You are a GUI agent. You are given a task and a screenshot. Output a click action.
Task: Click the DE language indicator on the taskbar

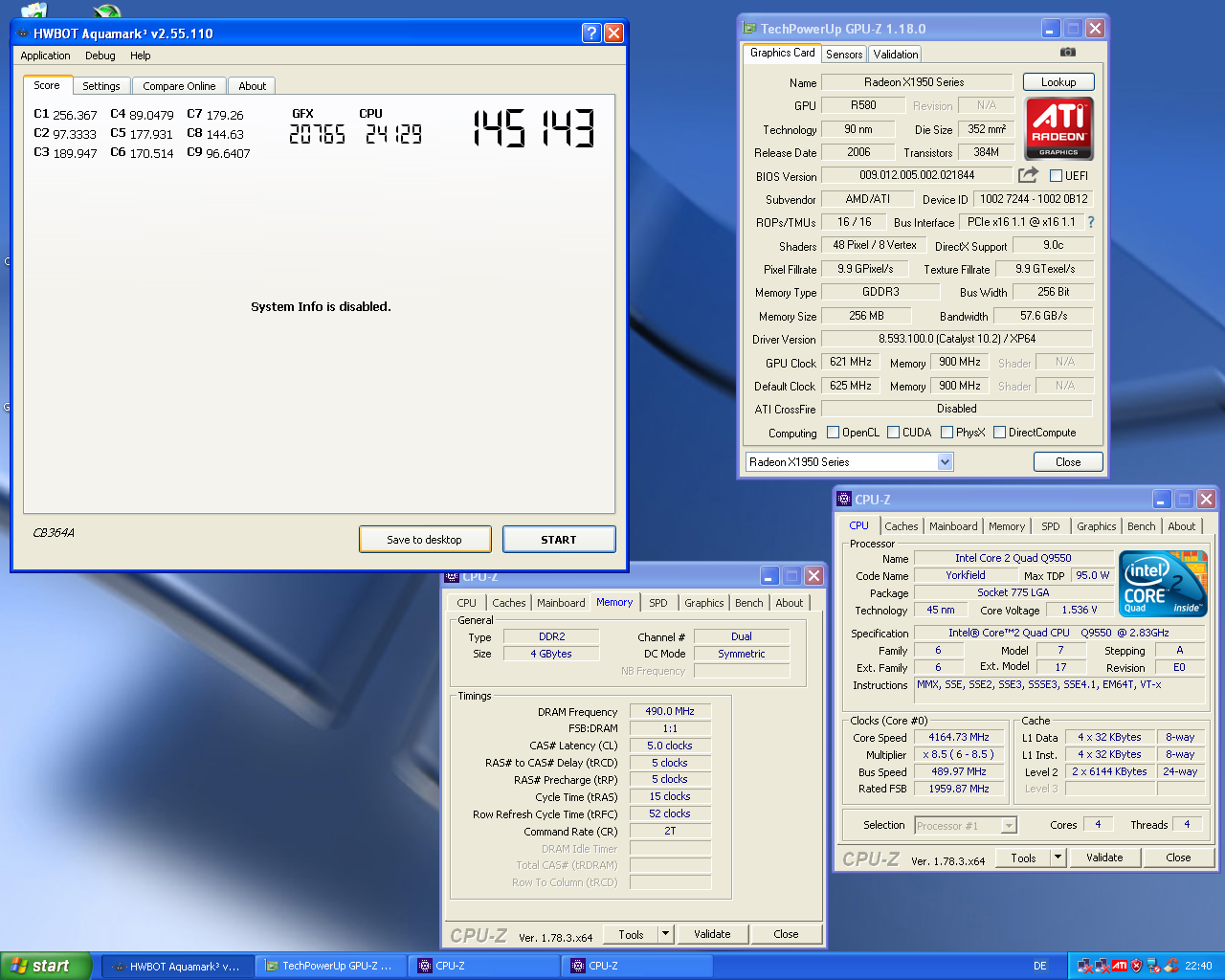[x=1040, y=967]
